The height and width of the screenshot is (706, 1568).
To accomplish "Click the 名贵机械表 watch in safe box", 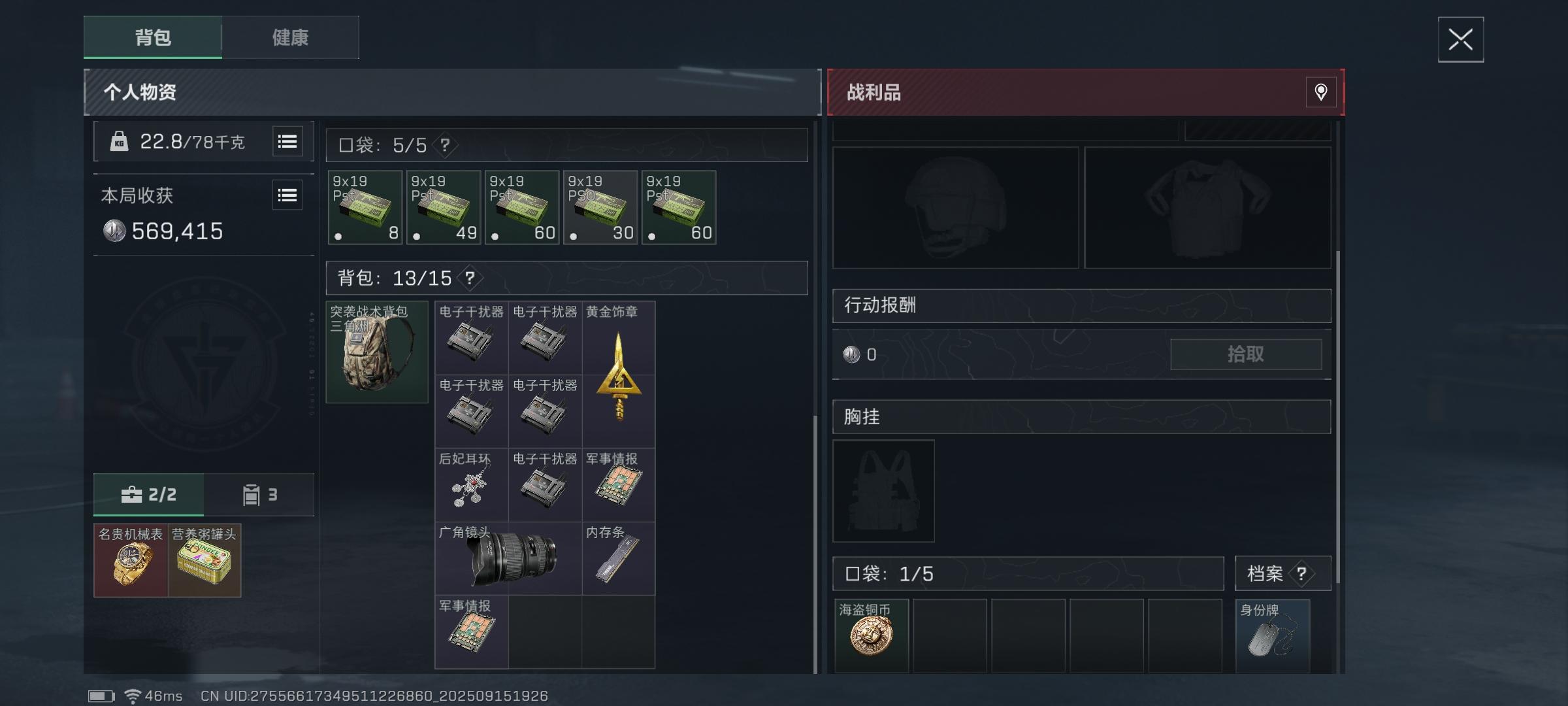I will 131,560.
